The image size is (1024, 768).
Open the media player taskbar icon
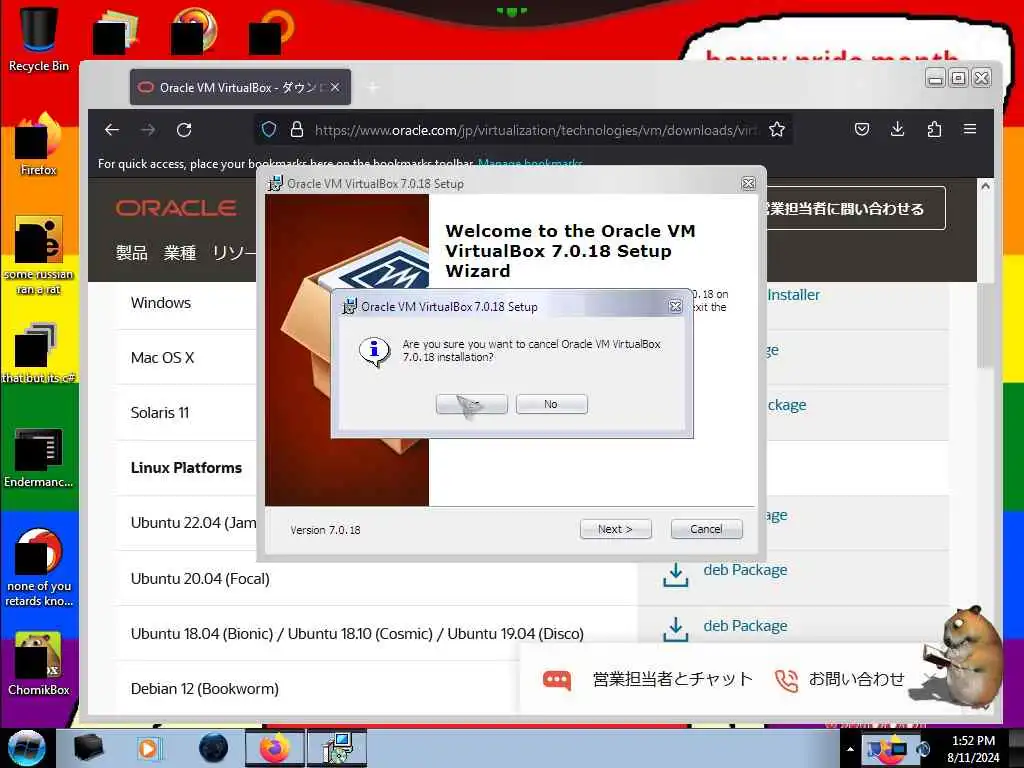148,748
